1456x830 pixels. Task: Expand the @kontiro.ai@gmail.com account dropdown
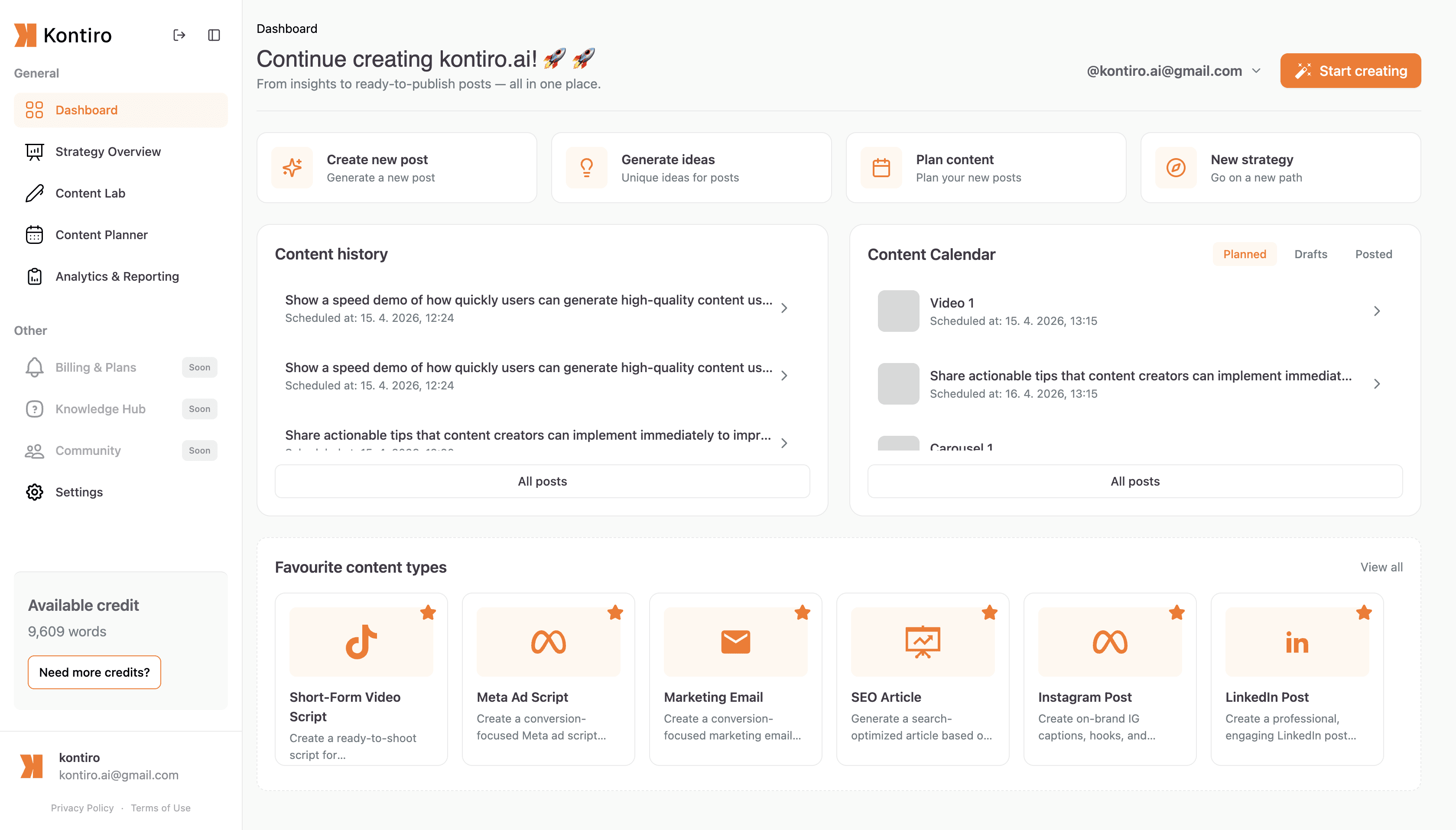pyautogui.click(x=1173, y=71)
